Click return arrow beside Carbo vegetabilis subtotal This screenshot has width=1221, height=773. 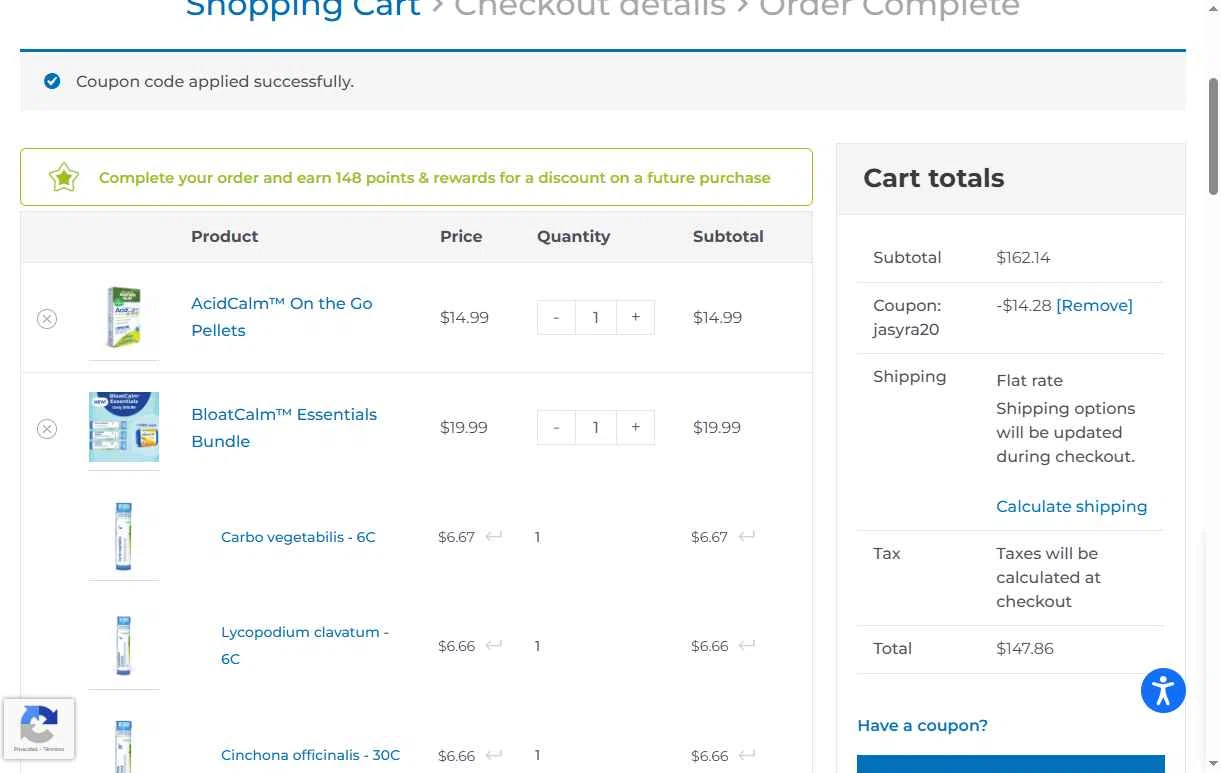pos(746,536)
